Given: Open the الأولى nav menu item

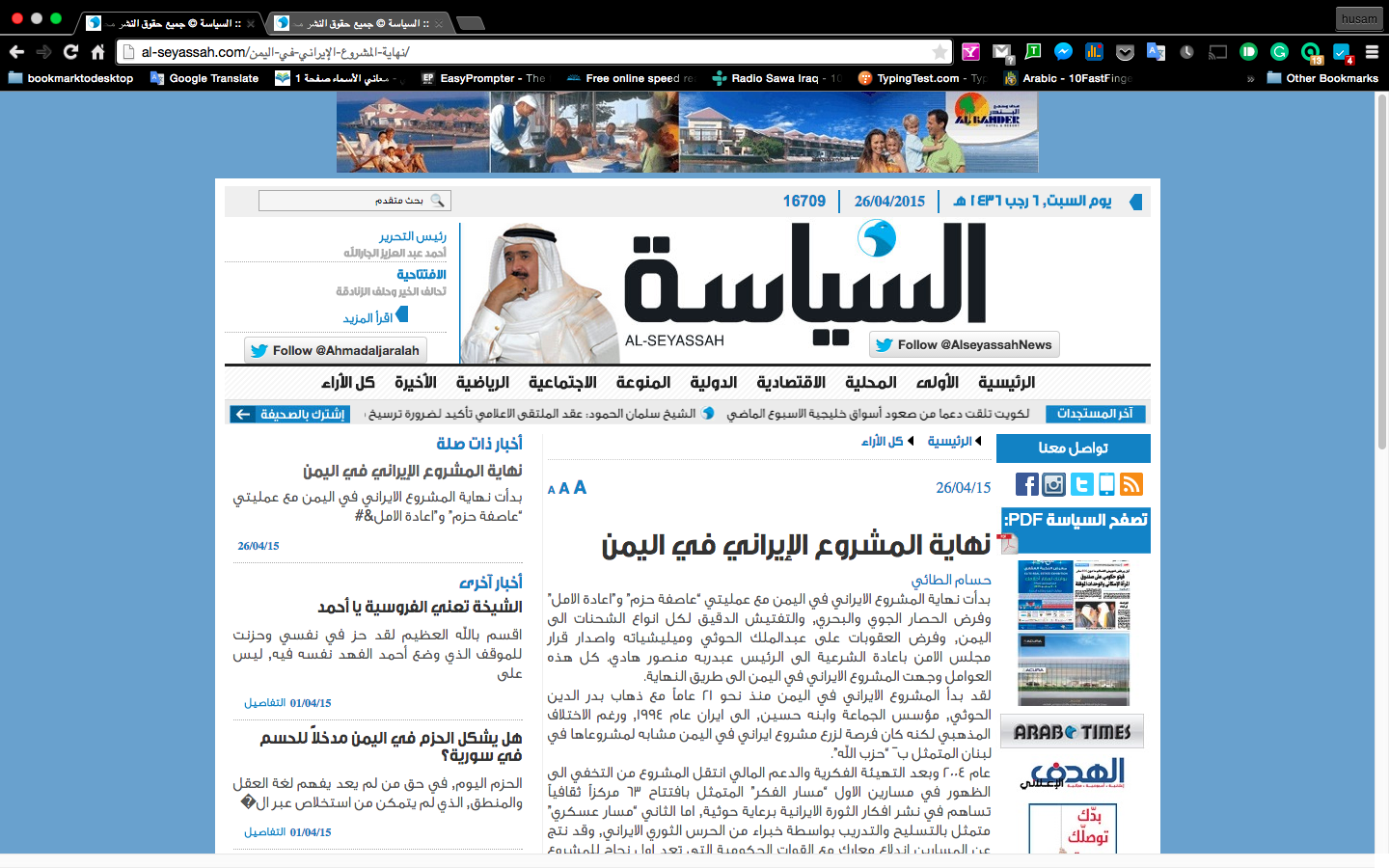Looking at the screenshot, I should click(938, 382).
